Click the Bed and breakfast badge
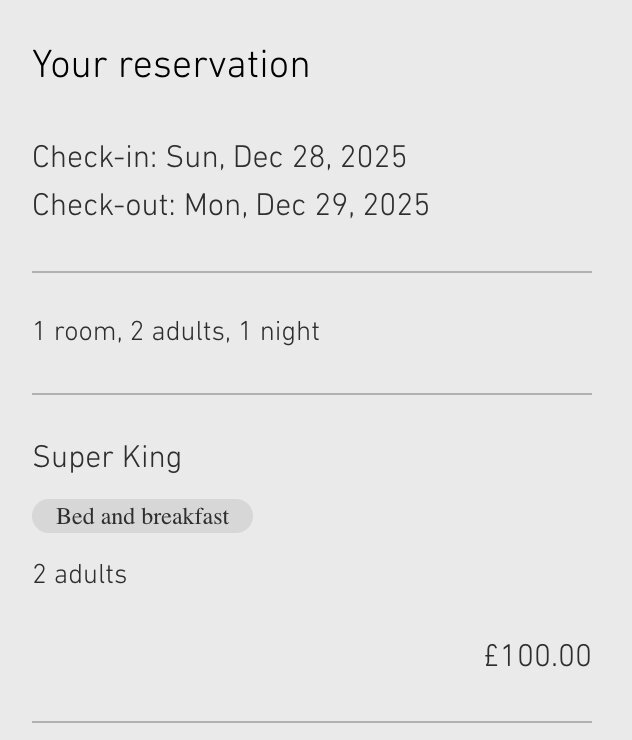The height and width of the screenshot is (740, 632). tap(142, 517)
